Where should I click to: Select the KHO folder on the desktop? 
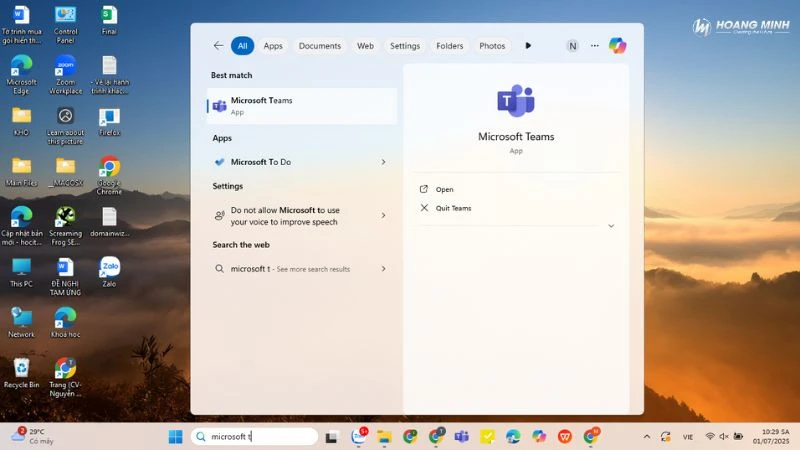click(21, 121)
